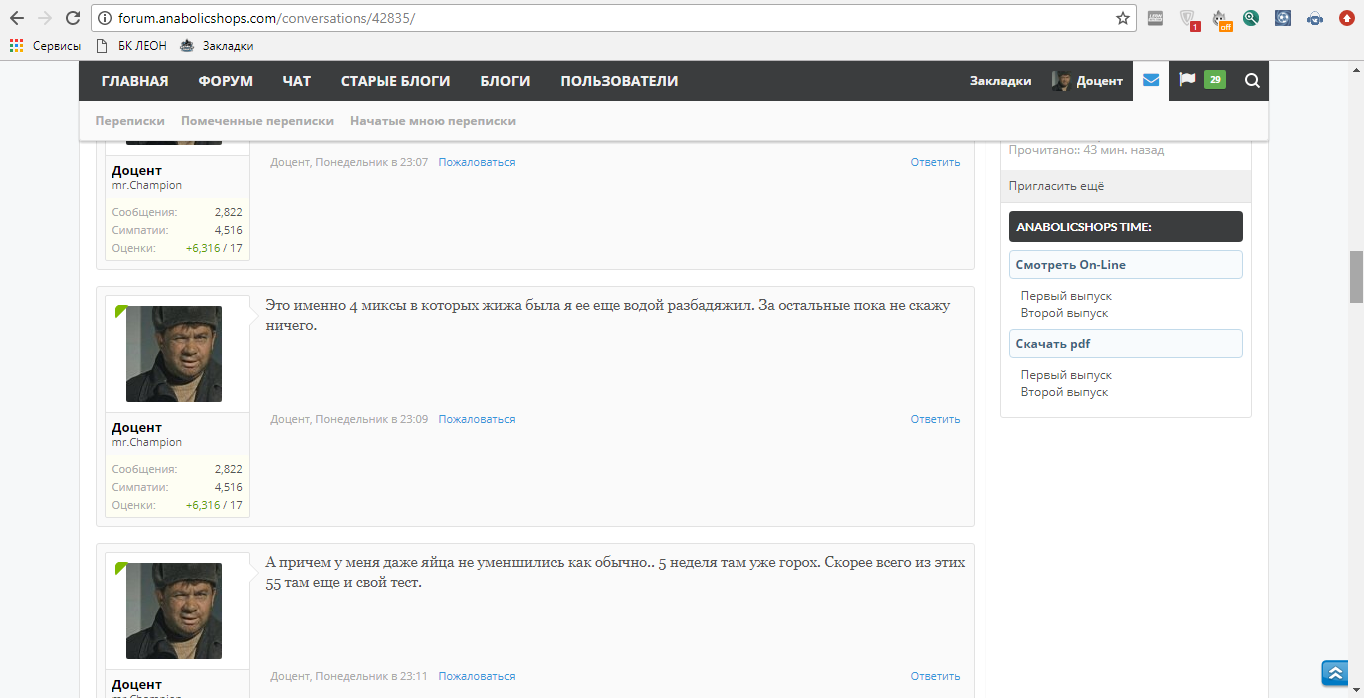Open the avatar on the 23:11 message
The height and width of the screenshot is (698, 1364).
[174, 611]
